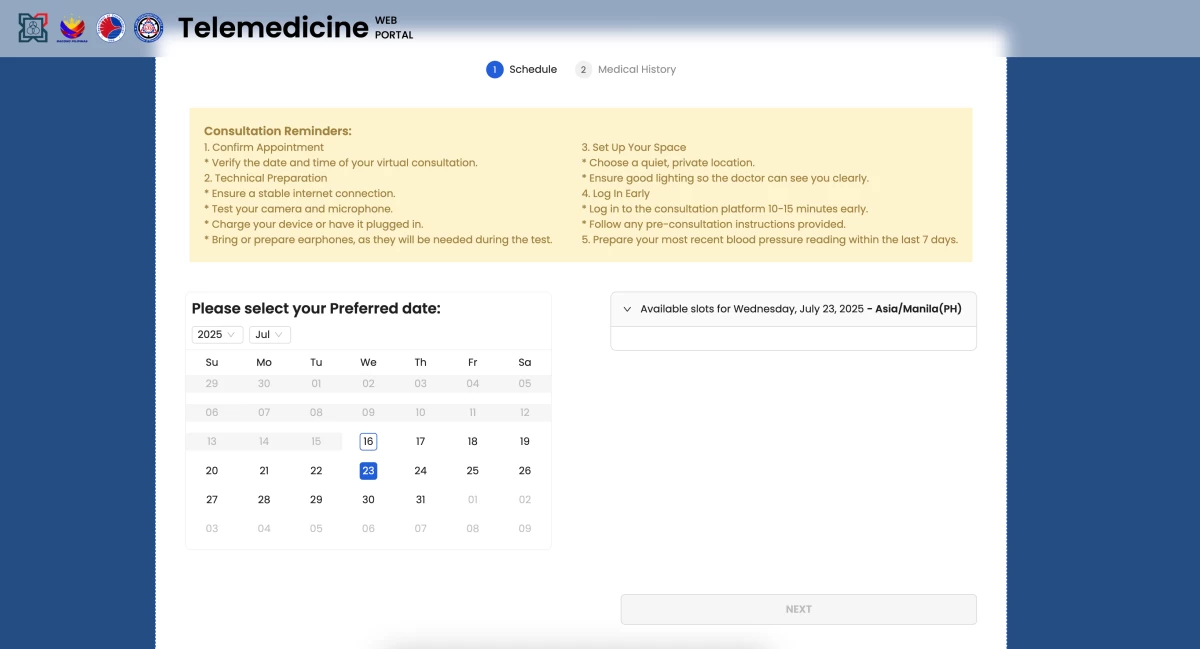The height and width of the screenshot is (649, 1200).
Task: Click the step 2 Medical History circle icon
Action: point(583,69)
